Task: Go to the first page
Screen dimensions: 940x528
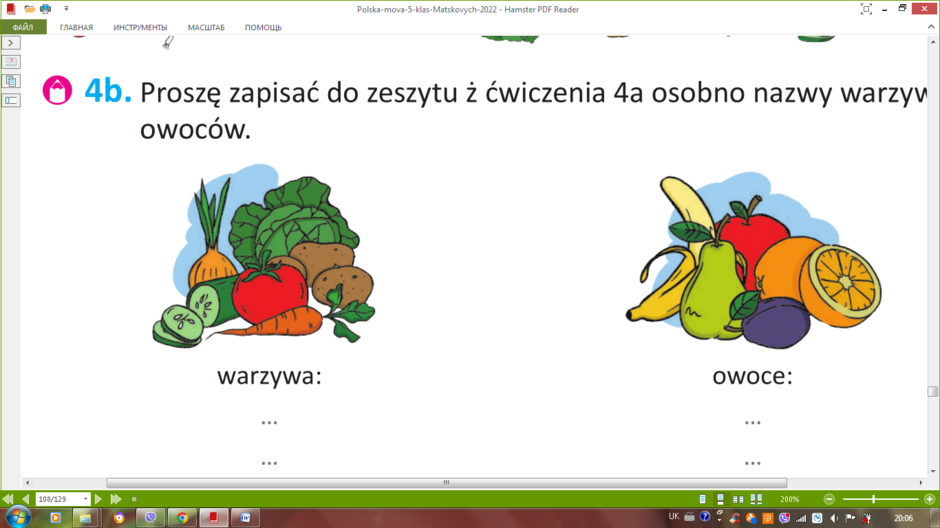Action: tap(8, 499)
